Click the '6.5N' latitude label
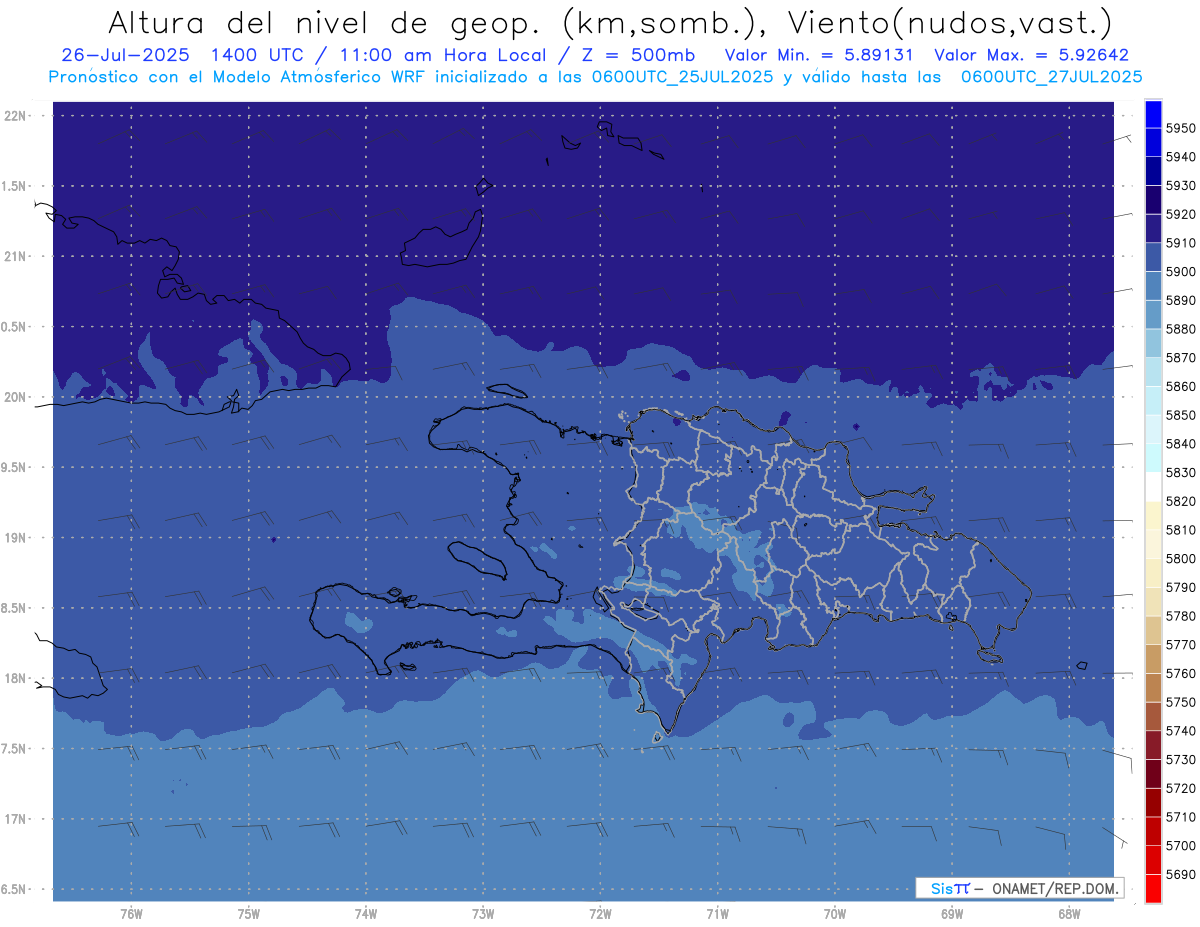The width and height of the screenshot is (1200, 927). pos(15,889)
